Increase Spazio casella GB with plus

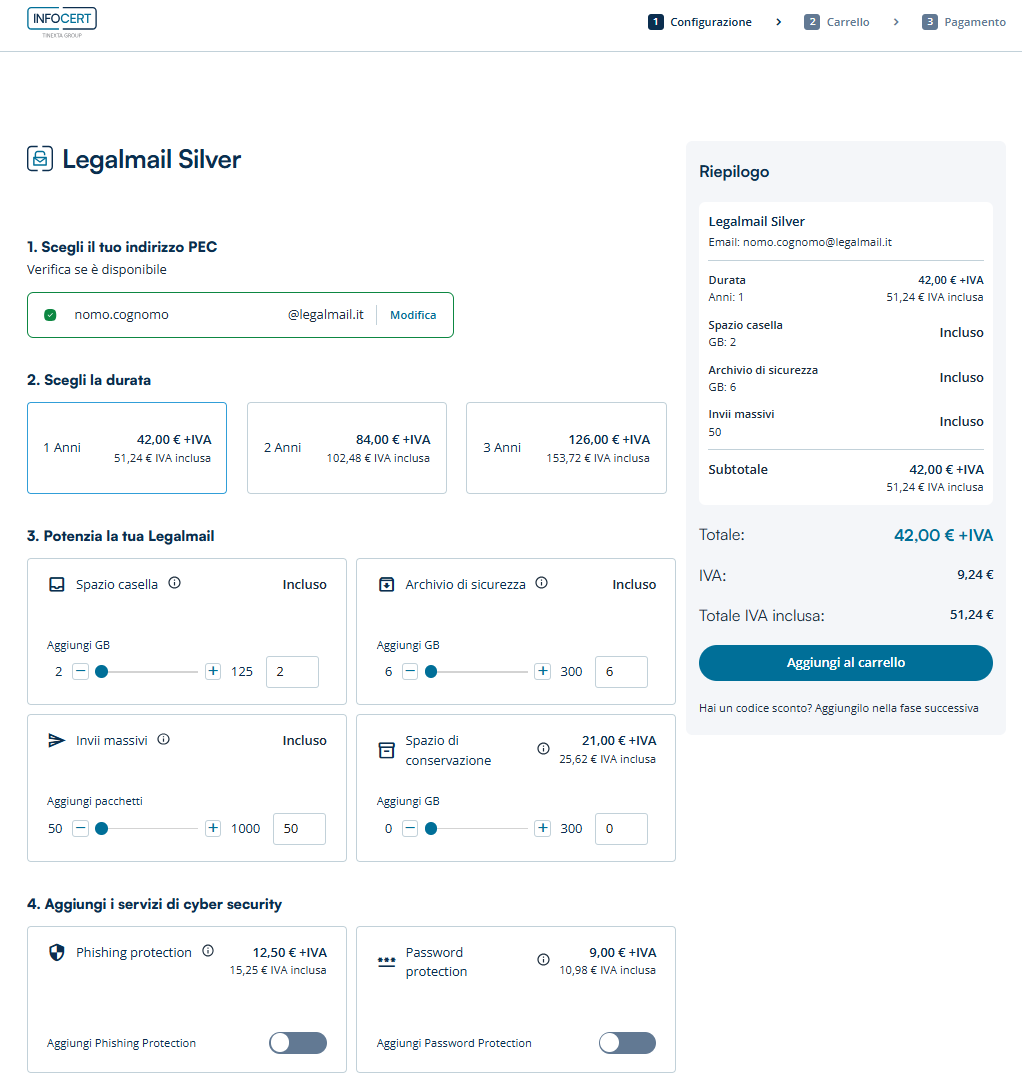pyautogui.click(x=213, y=672)
